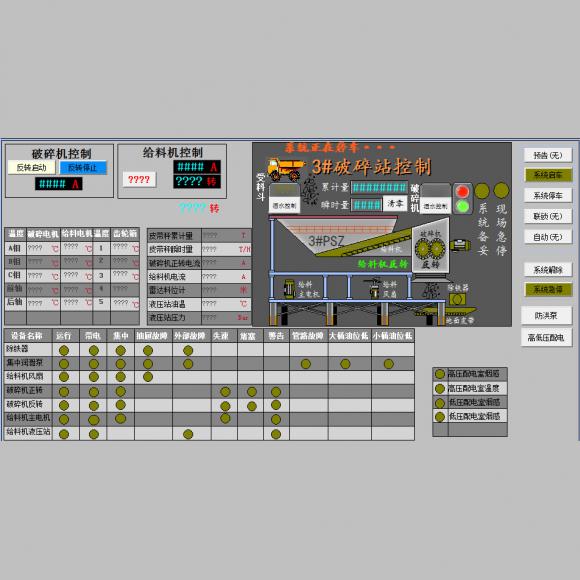Image resolution: width=580 pixels, height=580 pixels.
Task: Click the olive 系统急停 emergency stop button
Action: click(548, 290)
